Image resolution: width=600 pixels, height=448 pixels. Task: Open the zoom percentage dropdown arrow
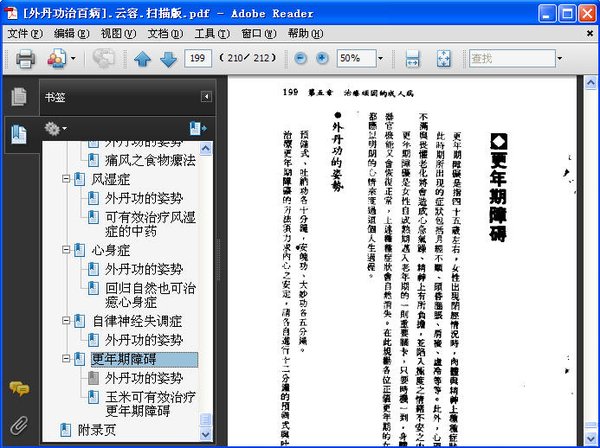380,59
